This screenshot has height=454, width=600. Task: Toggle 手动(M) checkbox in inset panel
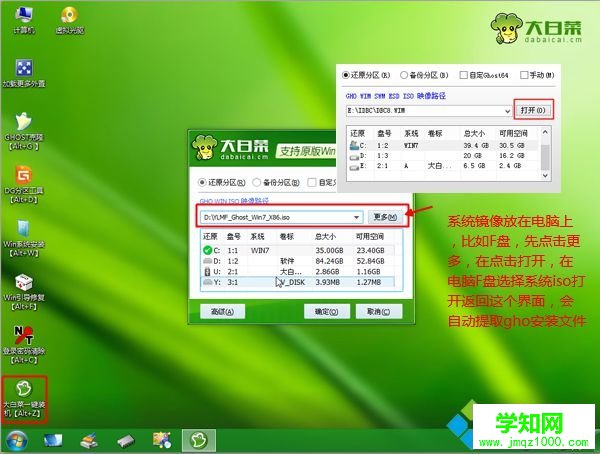click(x=524, y=75)
